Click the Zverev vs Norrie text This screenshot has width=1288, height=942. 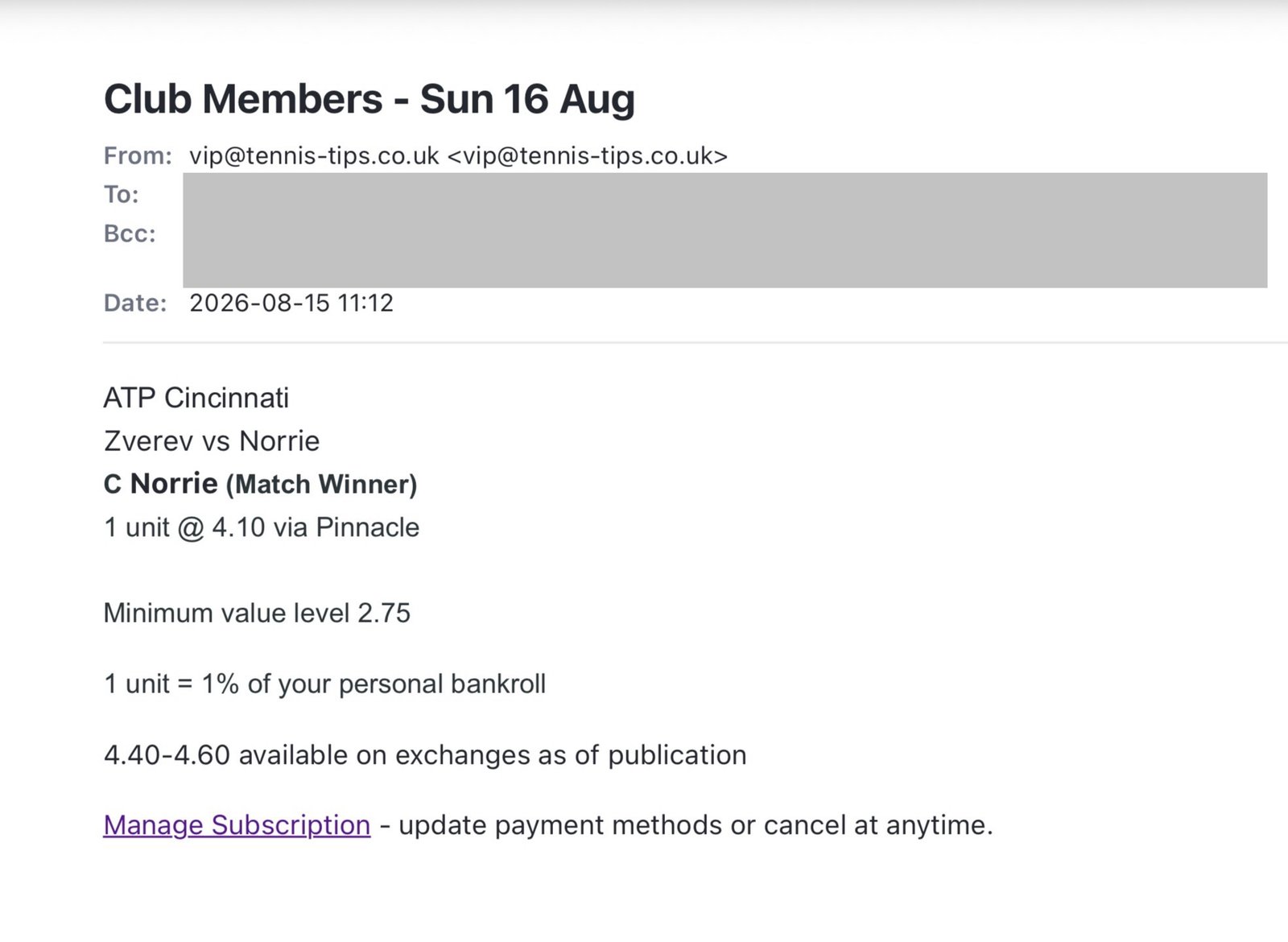click(212, 441)
